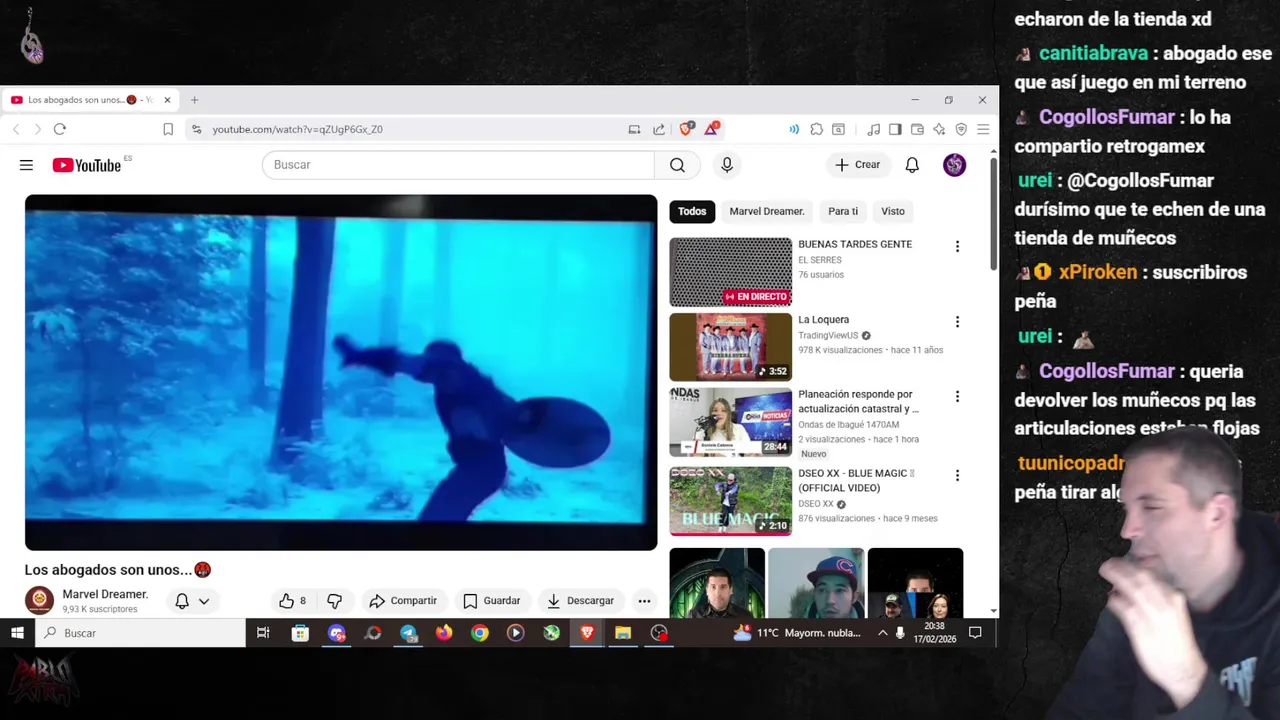Switch to Los abogados son unos tab
The image size is (1280, 720).
(x=90, y=100)
